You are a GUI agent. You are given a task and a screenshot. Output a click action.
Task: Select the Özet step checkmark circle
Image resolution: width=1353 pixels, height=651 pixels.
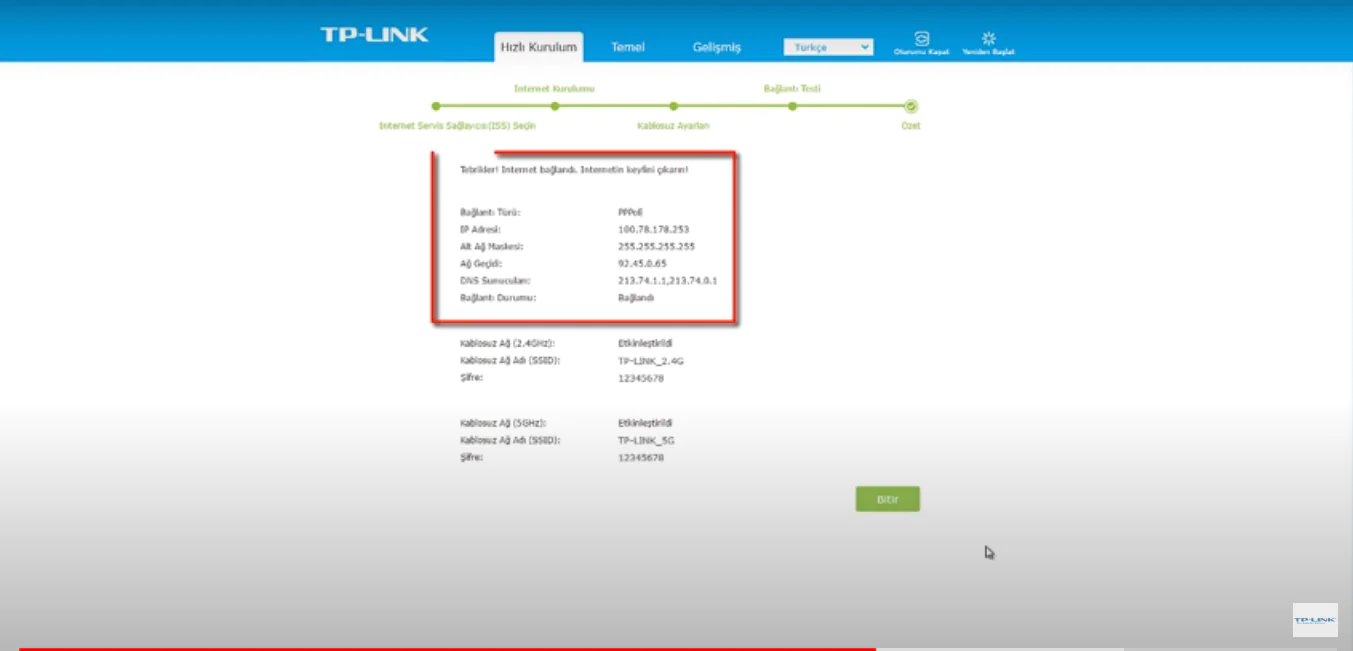pyautogui.click(x=911, y=106)
